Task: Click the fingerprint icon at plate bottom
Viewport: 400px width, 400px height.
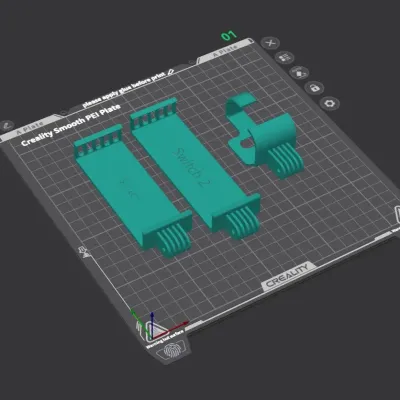Action: 172,350
